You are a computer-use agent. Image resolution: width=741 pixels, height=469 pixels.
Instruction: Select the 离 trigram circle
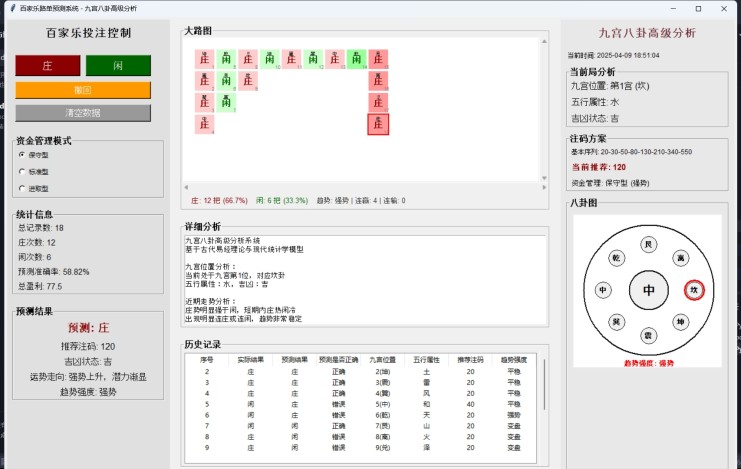(x=680, y=258)
